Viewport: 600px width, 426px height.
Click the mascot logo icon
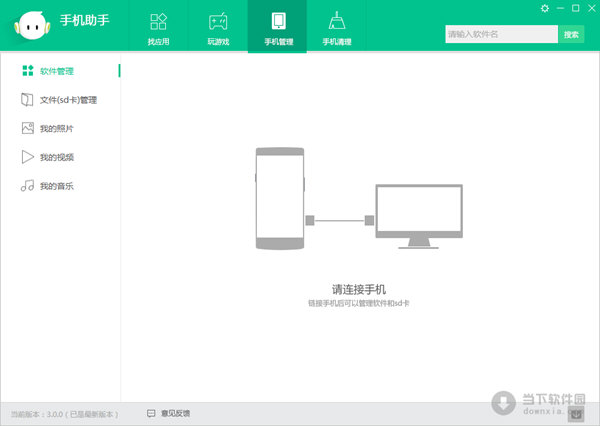tap(33, 26)
